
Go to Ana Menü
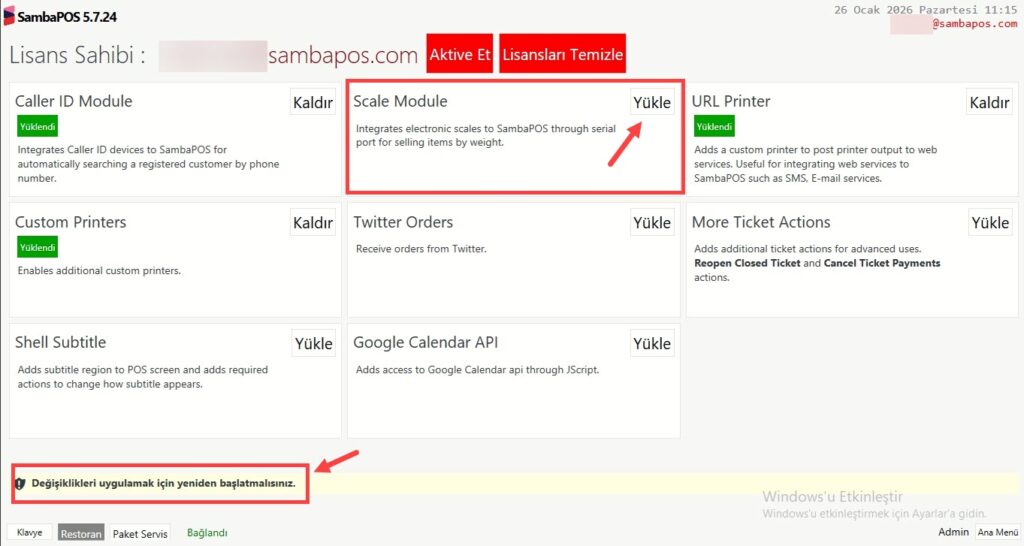(997, 533)
